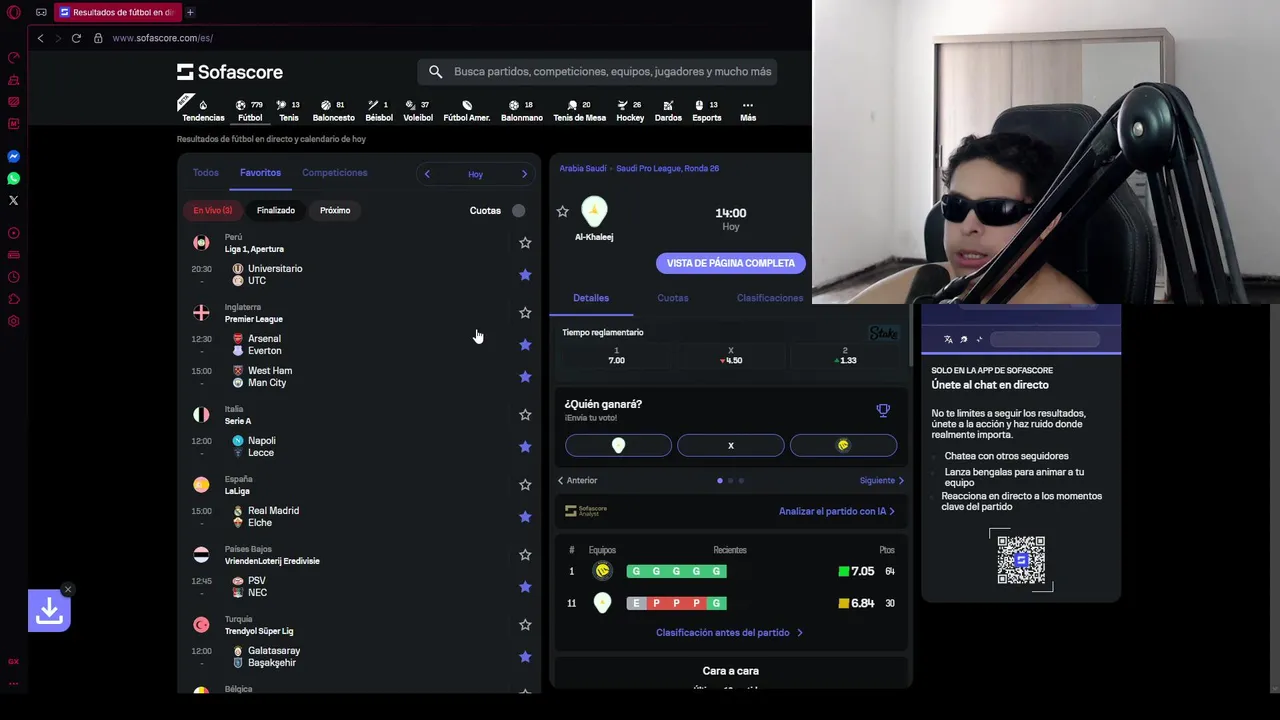1280x720 pixels.
Task: Toggle favorite star for Serie A
Action: [x=525, y=414]
